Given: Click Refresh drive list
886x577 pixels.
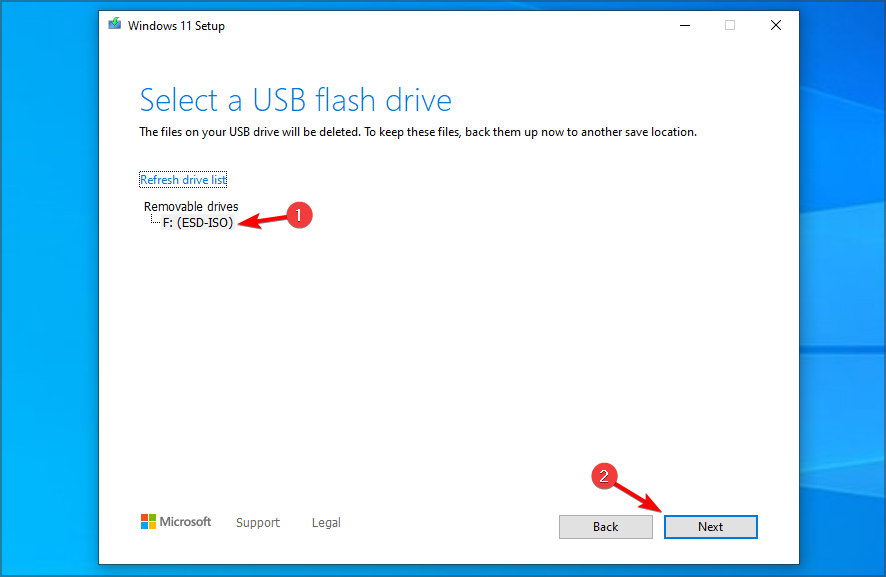Looking at the screenshot, I should pyautogui.click(x=183, y=179).
